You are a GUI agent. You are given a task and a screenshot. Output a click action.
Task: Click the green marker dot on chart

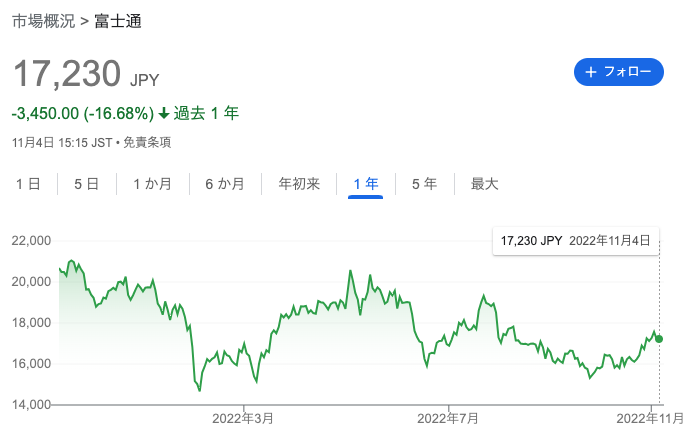tap(659, 339)
